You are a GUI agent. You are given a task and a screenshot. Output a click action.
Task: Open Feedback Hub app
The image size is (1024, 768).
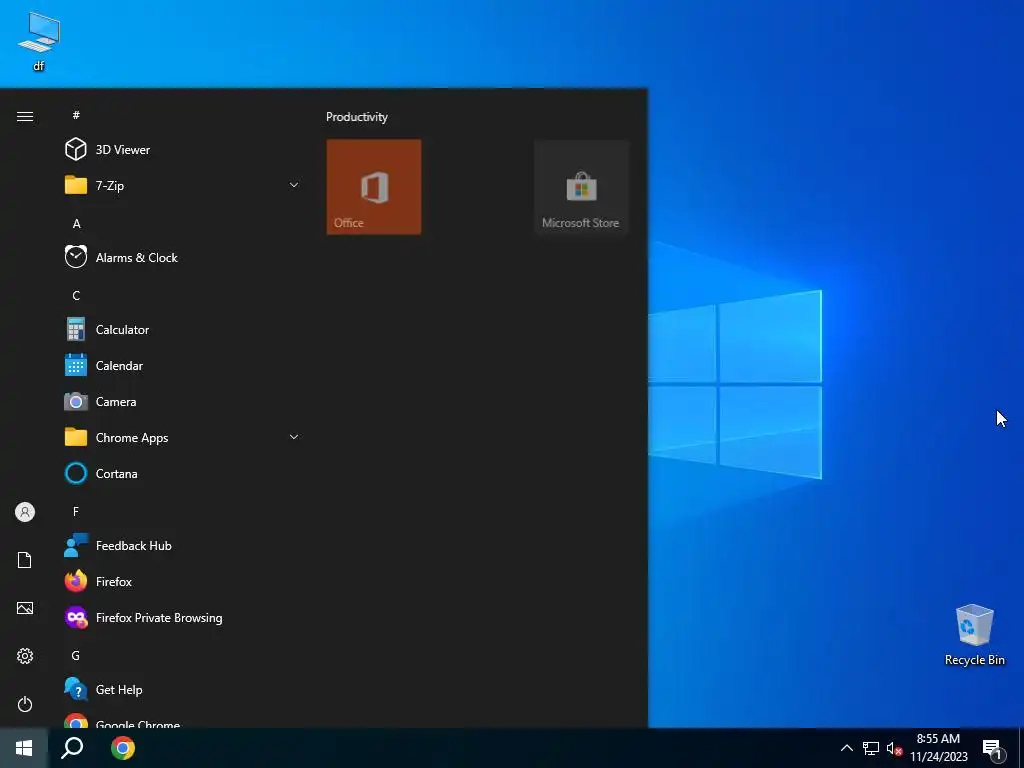click(182, 545)
